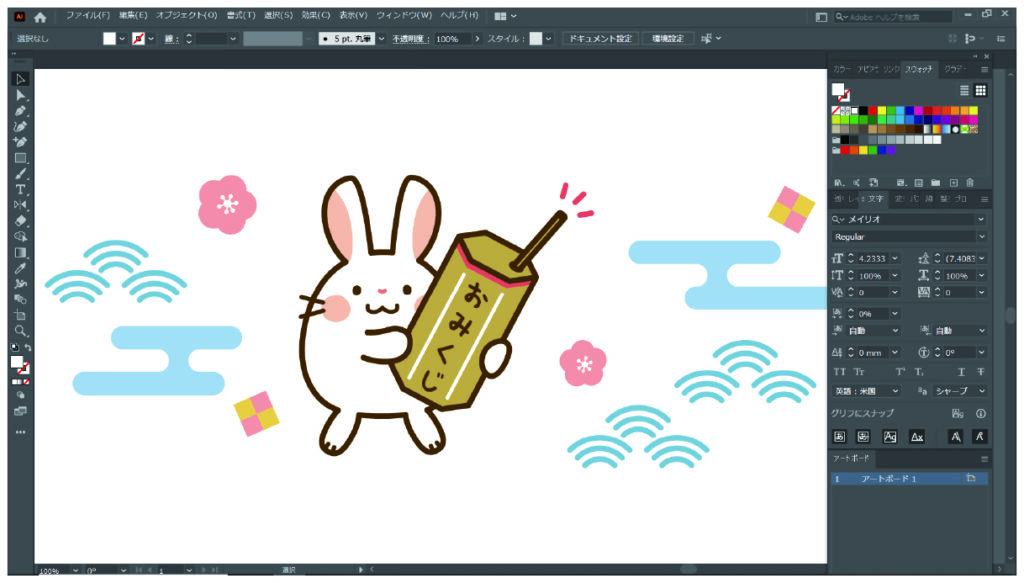Click the 環境設定 button
This screenshot has width=1024, height=583.
[667, 39]
